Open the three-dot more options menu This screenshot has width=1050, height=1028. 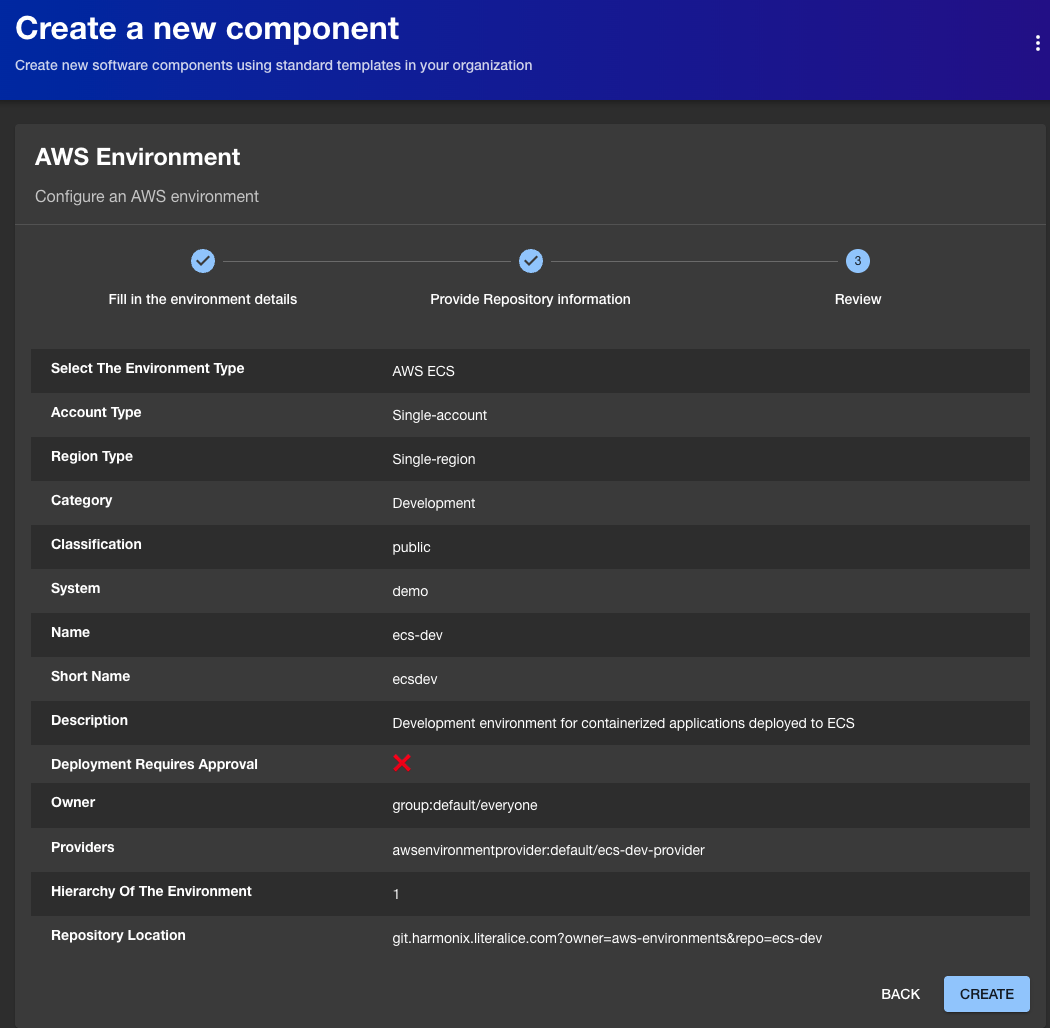[x=1037, y=44]
